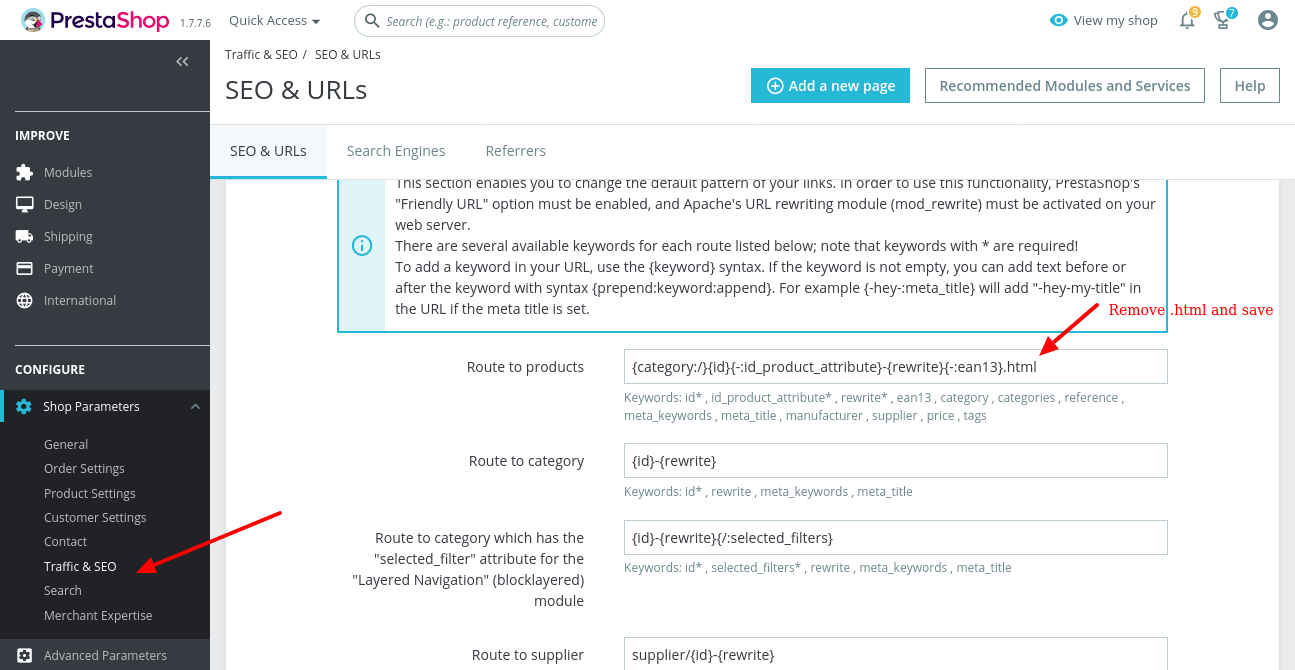
Task: Expand the Advanced Parameters menu
Action: [x=105, y=655]
